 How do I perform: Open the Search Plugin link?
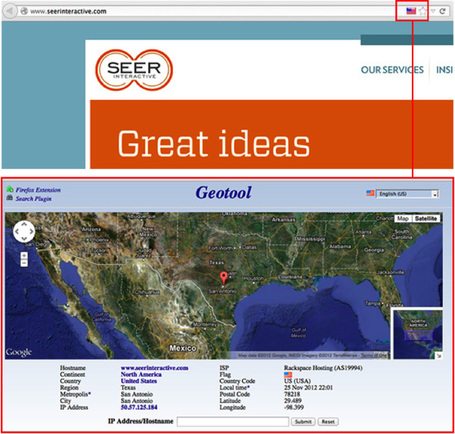pyautogui.click(x=33, y=199)
